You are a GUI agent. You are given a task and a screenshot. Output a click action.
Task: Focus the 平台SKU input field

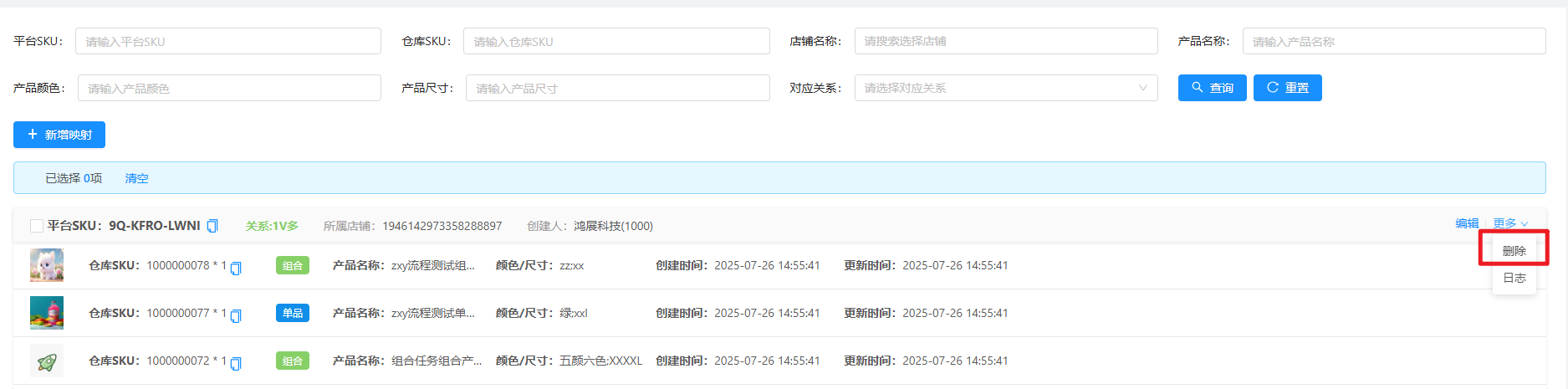coord(227,41)
